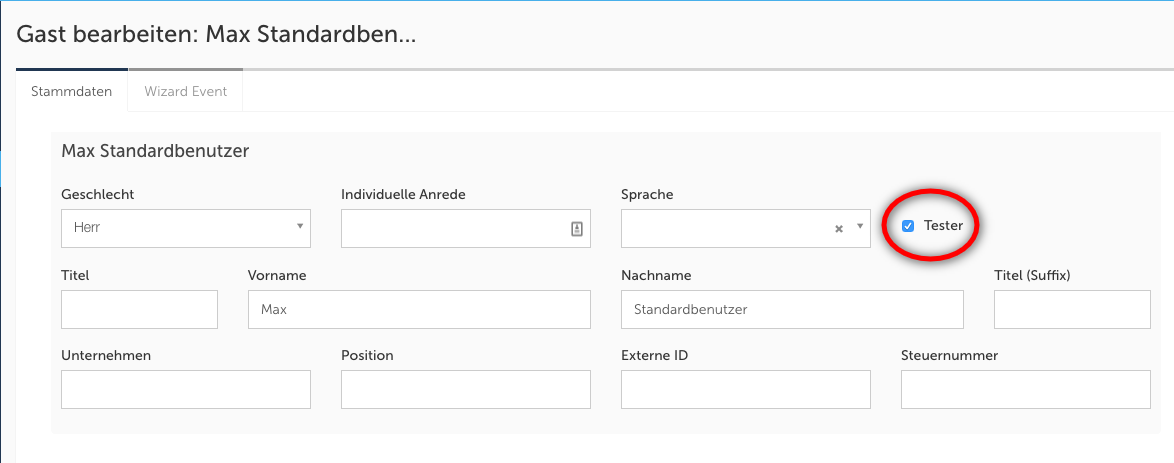Click the Unternehmen text field
Viewport: 1174px width, 463px height.
[x=185, y=390]
